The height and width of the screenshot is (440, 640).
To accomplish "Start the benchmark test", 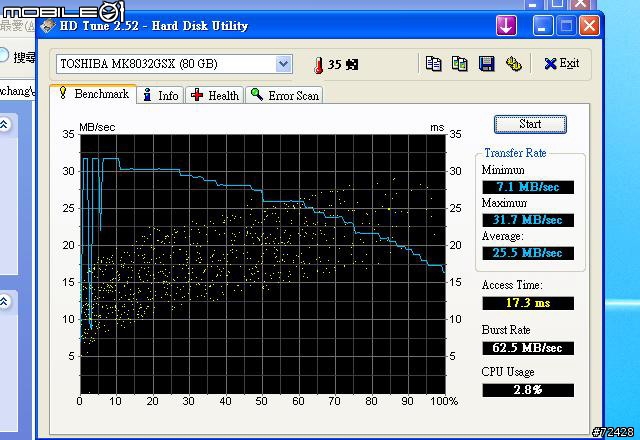I will tap(530, 124).
